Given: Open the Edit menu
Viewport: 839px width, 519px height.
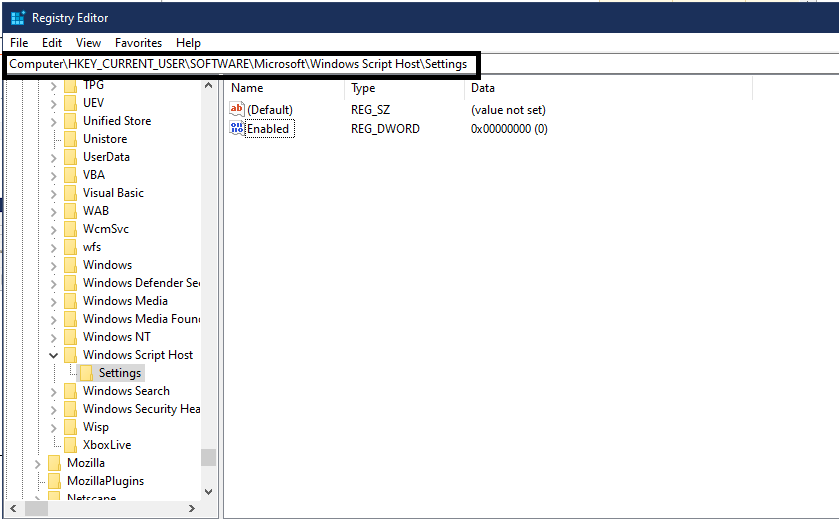Looking at the screenshot, I should click(52, 43).
